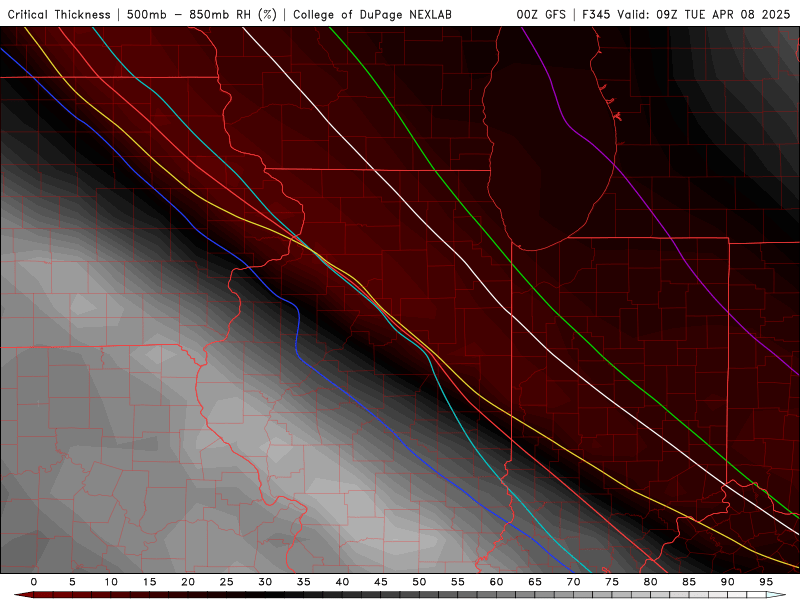This screenshot has height=600, width=800.
Task: Click the white right arrow end of color bar
Action: tap(776, 595)
